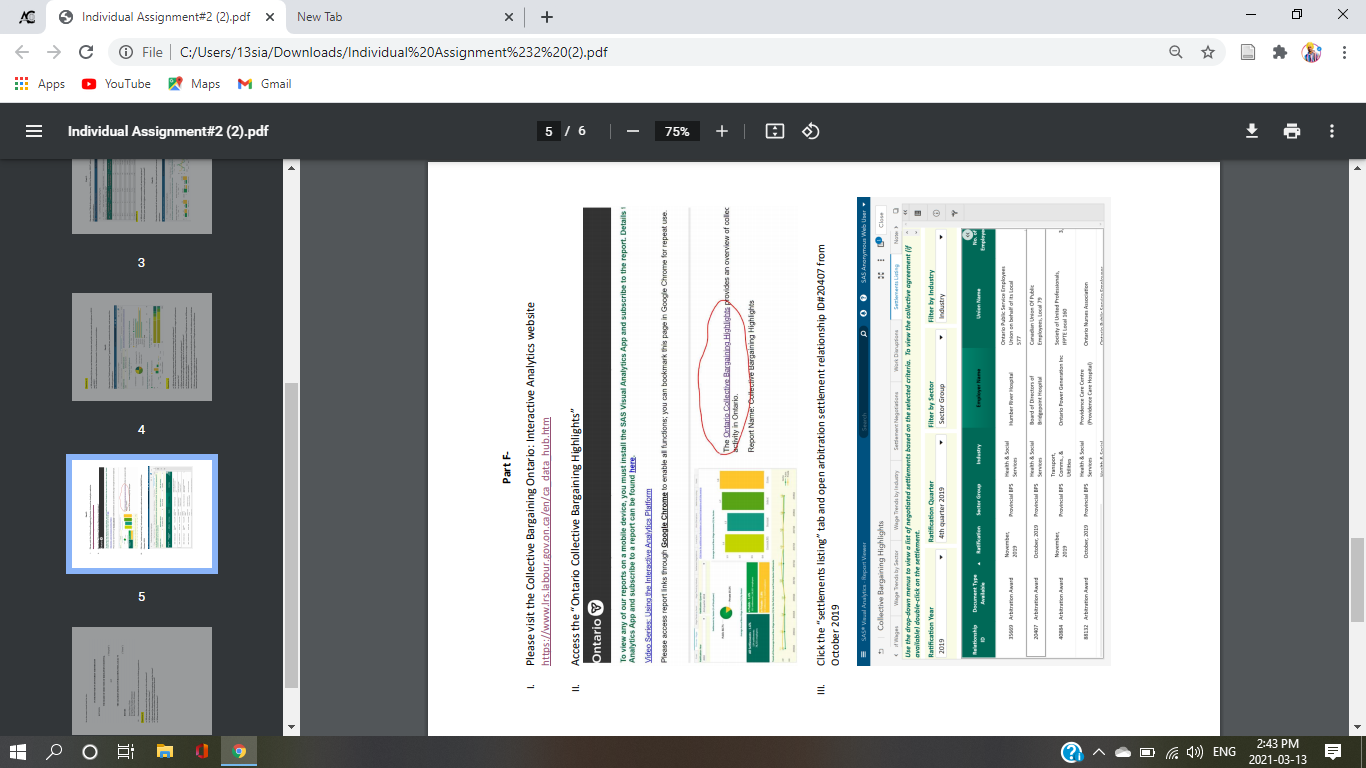Click the 75% zoom level field
The width and height of the screenshot is (1366, 768).
point(677,131)
